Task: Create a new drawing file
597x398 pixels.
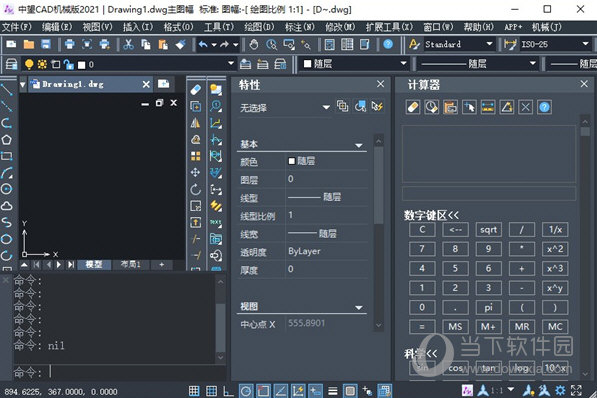Action: point(11,44)
